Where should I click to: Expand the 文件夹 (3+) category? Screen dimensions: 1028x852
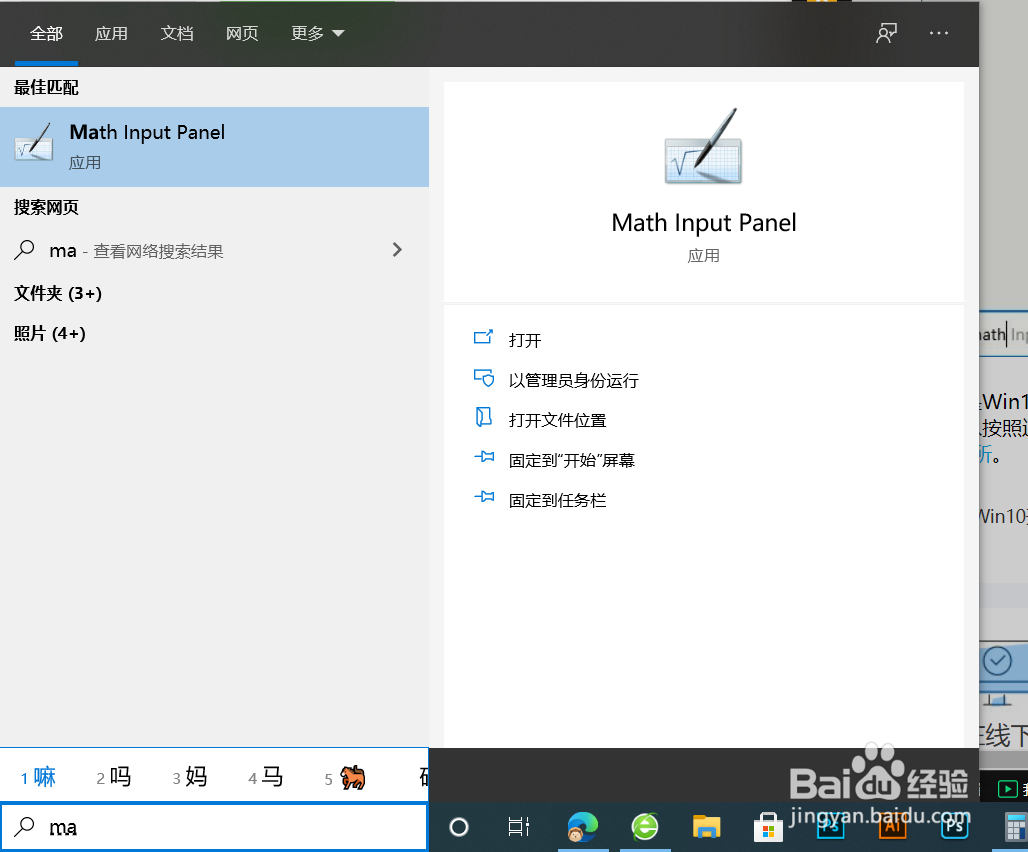pos(58,293)
